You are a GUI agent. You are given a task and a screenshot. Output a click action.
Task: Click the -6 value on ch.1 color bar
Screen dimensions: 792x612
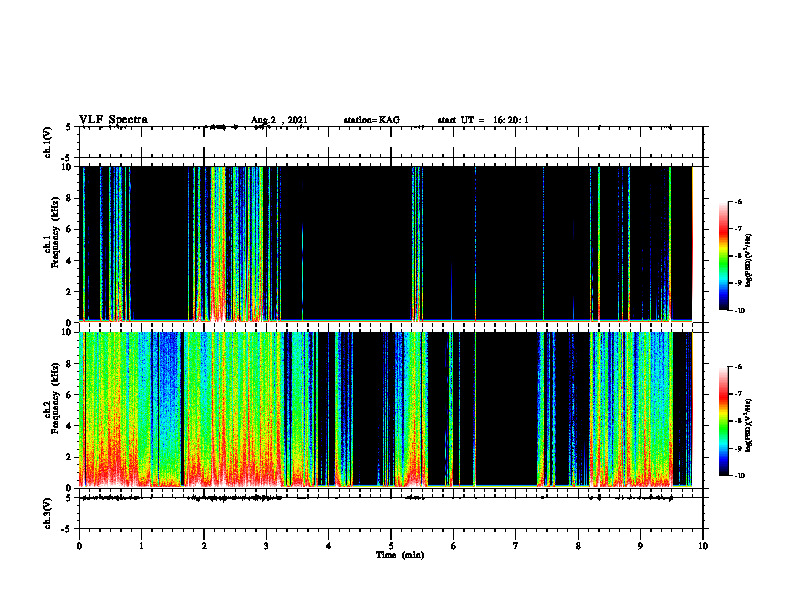[x=738, y=201]
